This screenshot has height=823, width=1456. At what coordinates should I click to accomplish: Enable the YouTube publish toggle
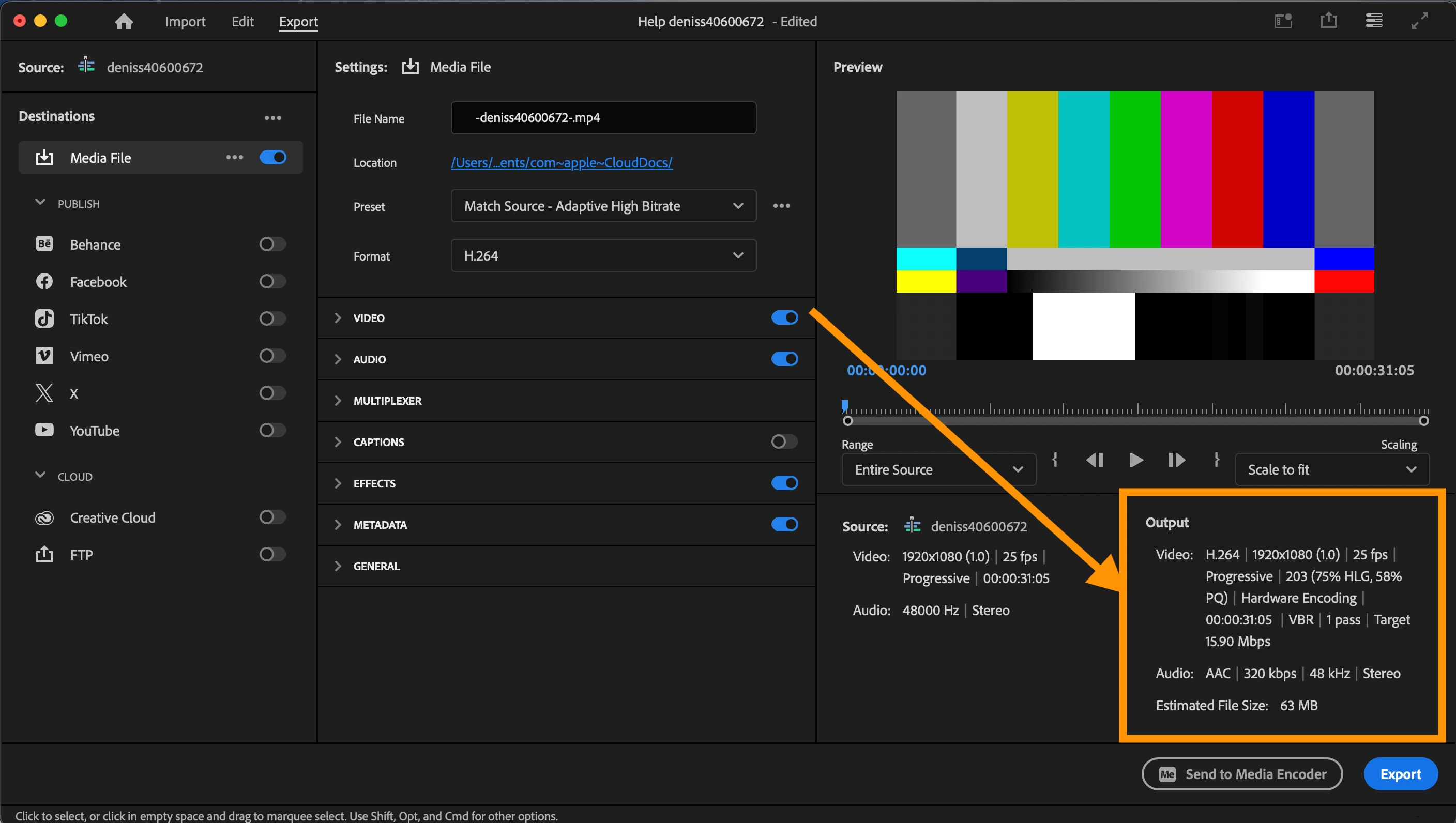[x=272, y=430]
